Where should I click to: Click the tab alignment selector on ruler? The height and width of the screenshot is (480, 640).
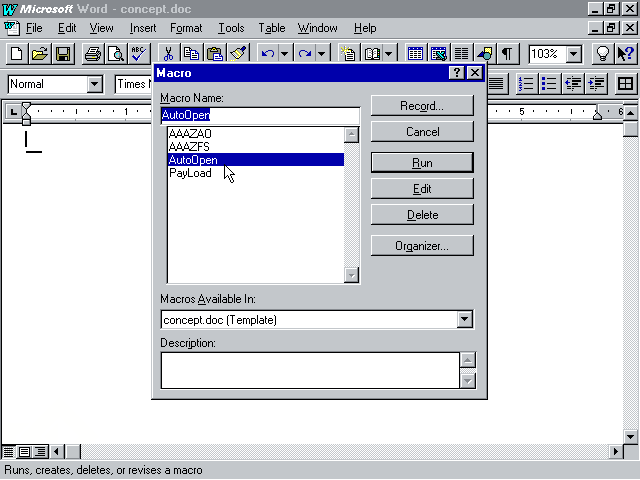(x=13, y=111)
